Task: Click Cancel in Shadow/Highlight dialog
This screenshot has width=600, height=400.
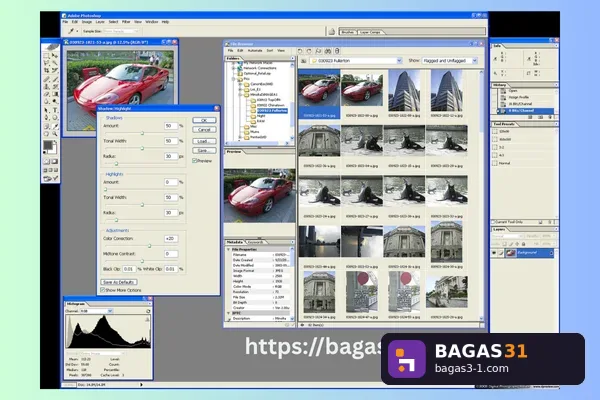Action: (204, 130)
